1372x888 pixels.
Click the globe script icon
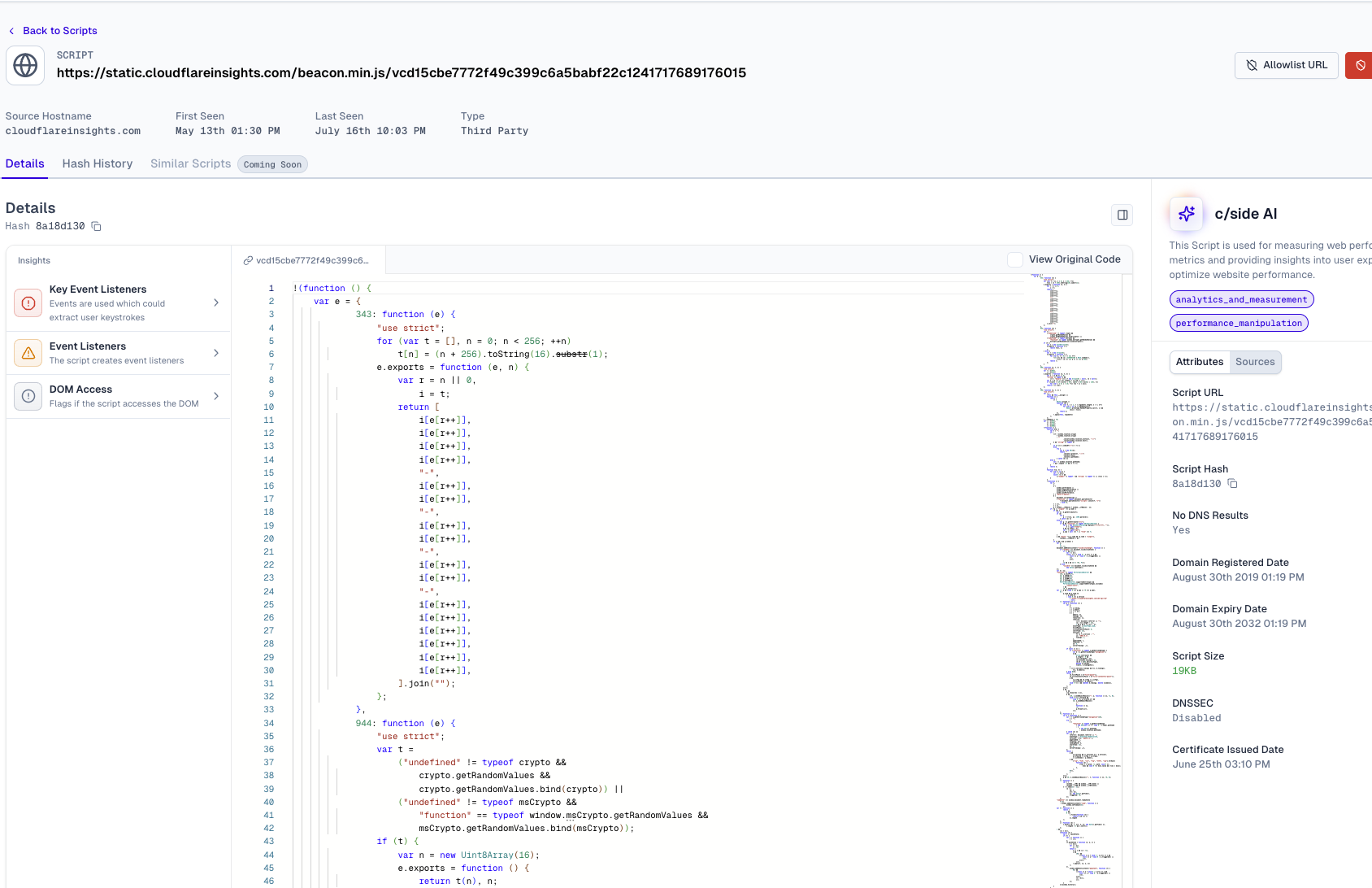(25, 65)
